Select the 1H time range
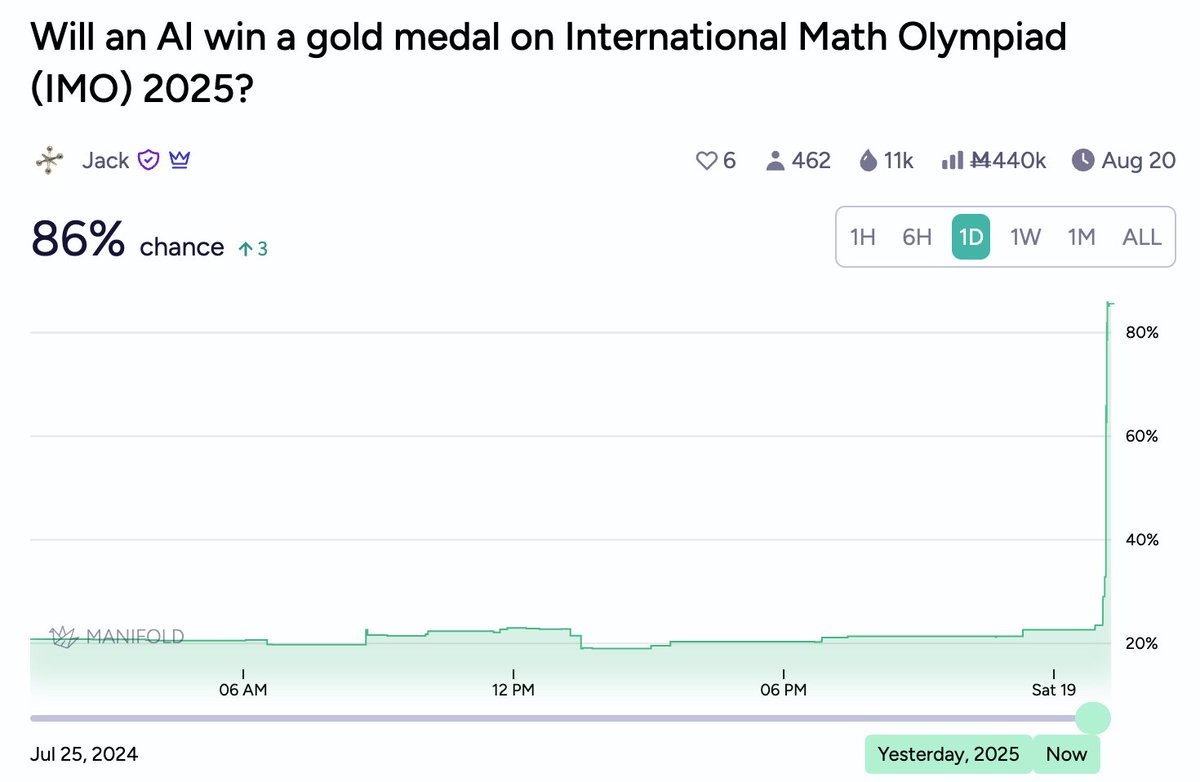1200x782 pixels. [x=863, y=237]
